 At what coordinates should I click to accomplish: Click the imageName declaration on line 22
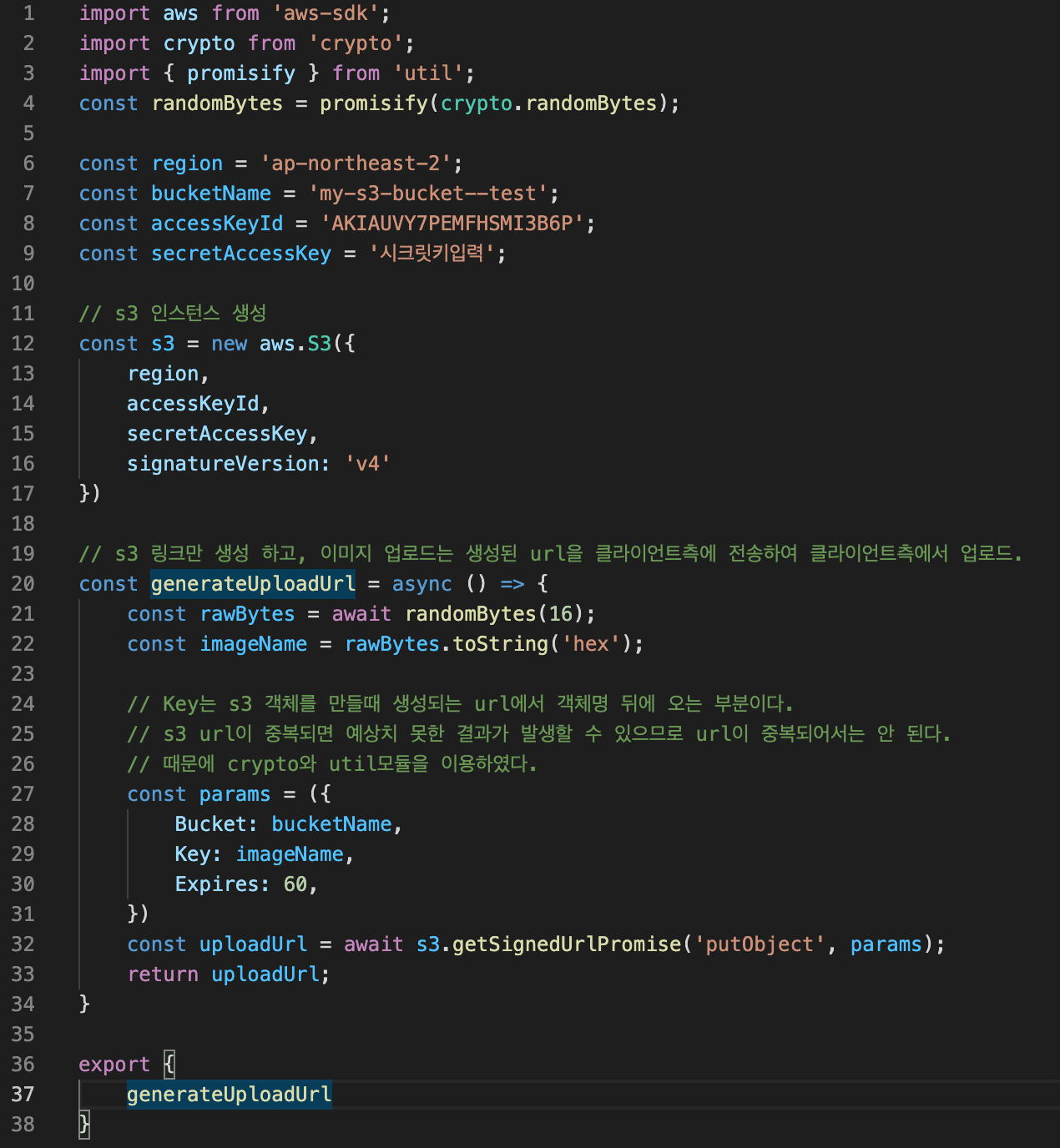[x=254, y=644]
